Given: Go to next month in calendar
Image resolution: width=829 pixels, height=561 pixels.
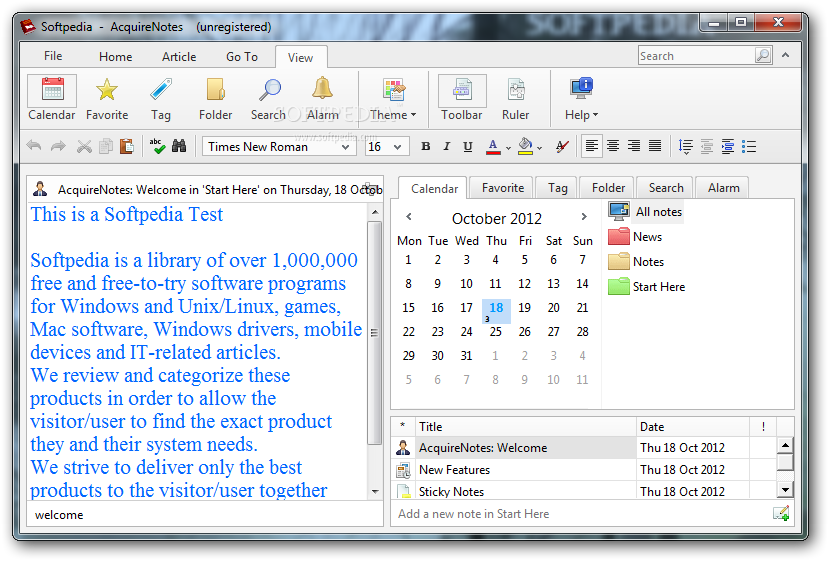Looking at the screenshot, I should click(584, 216).
